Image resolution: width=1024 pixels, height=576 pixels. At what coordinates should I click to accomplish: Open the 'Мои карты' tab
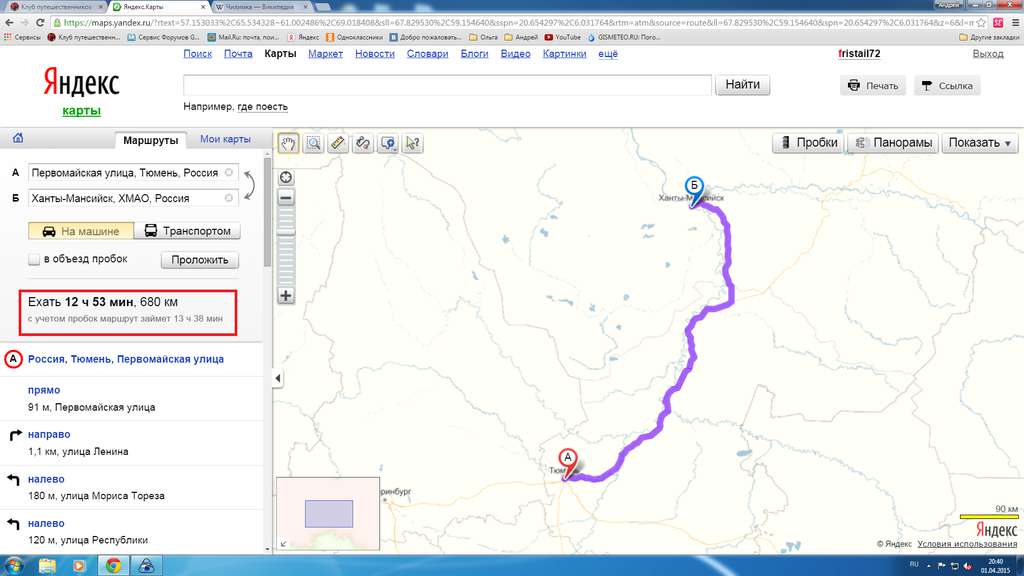tap(225, 140)
